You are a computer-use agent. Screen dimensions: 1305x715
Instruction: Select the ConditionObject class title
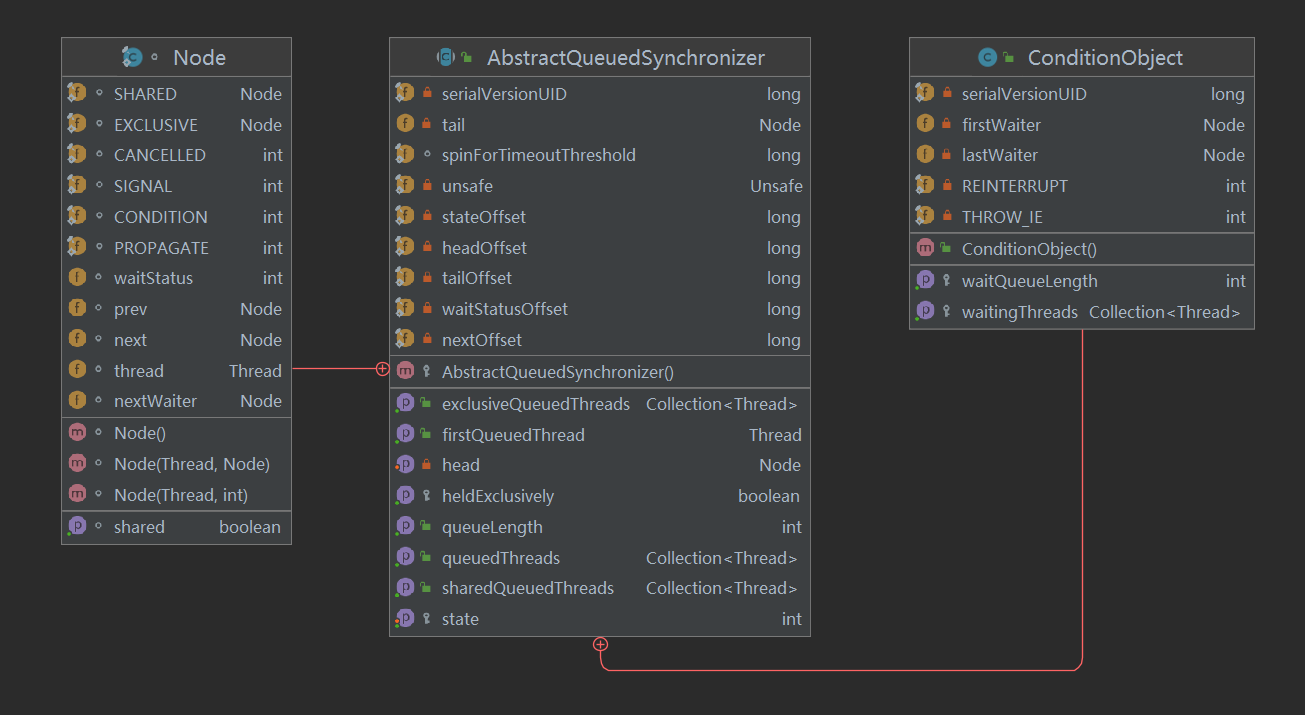coord(1105,58)
